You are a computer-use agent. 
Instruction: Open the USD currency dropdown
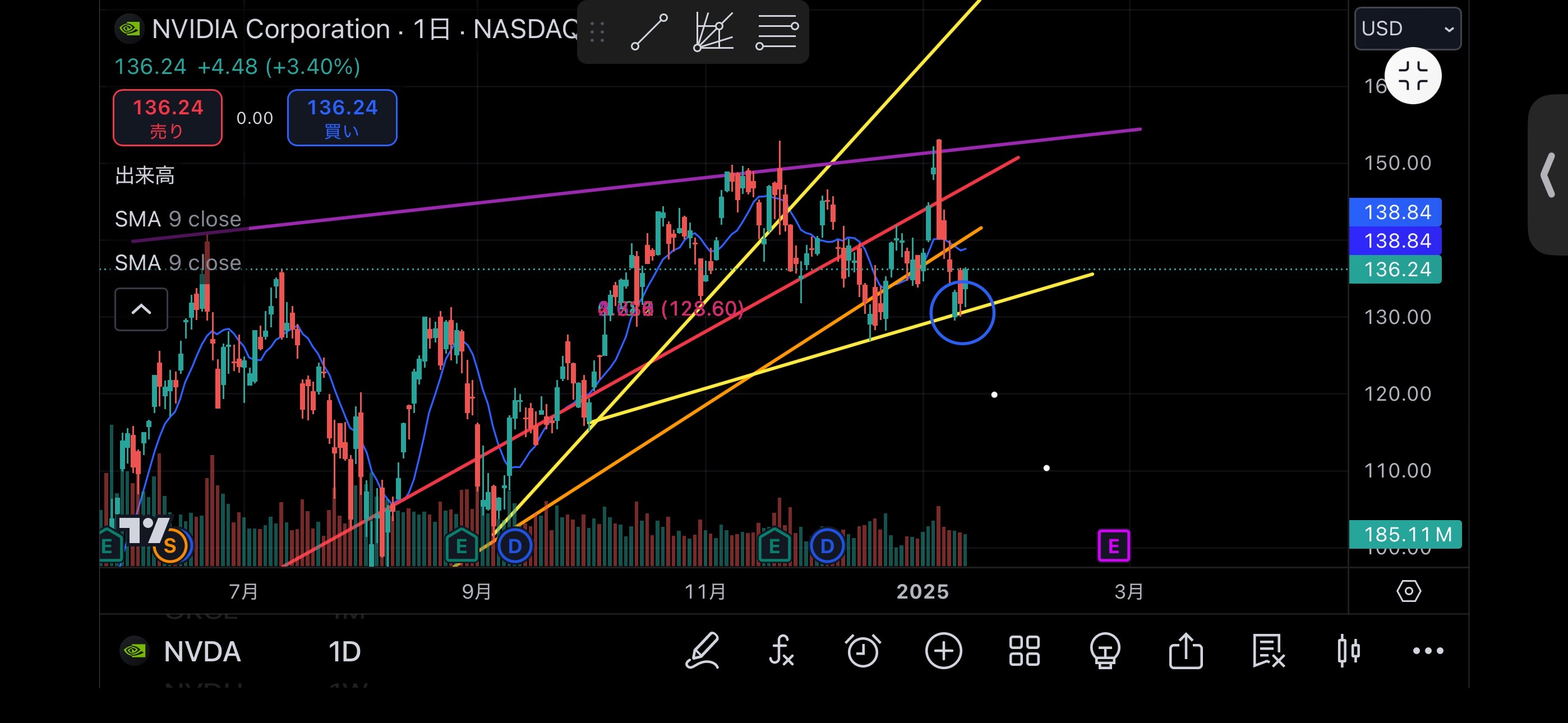pos(1407,29)
